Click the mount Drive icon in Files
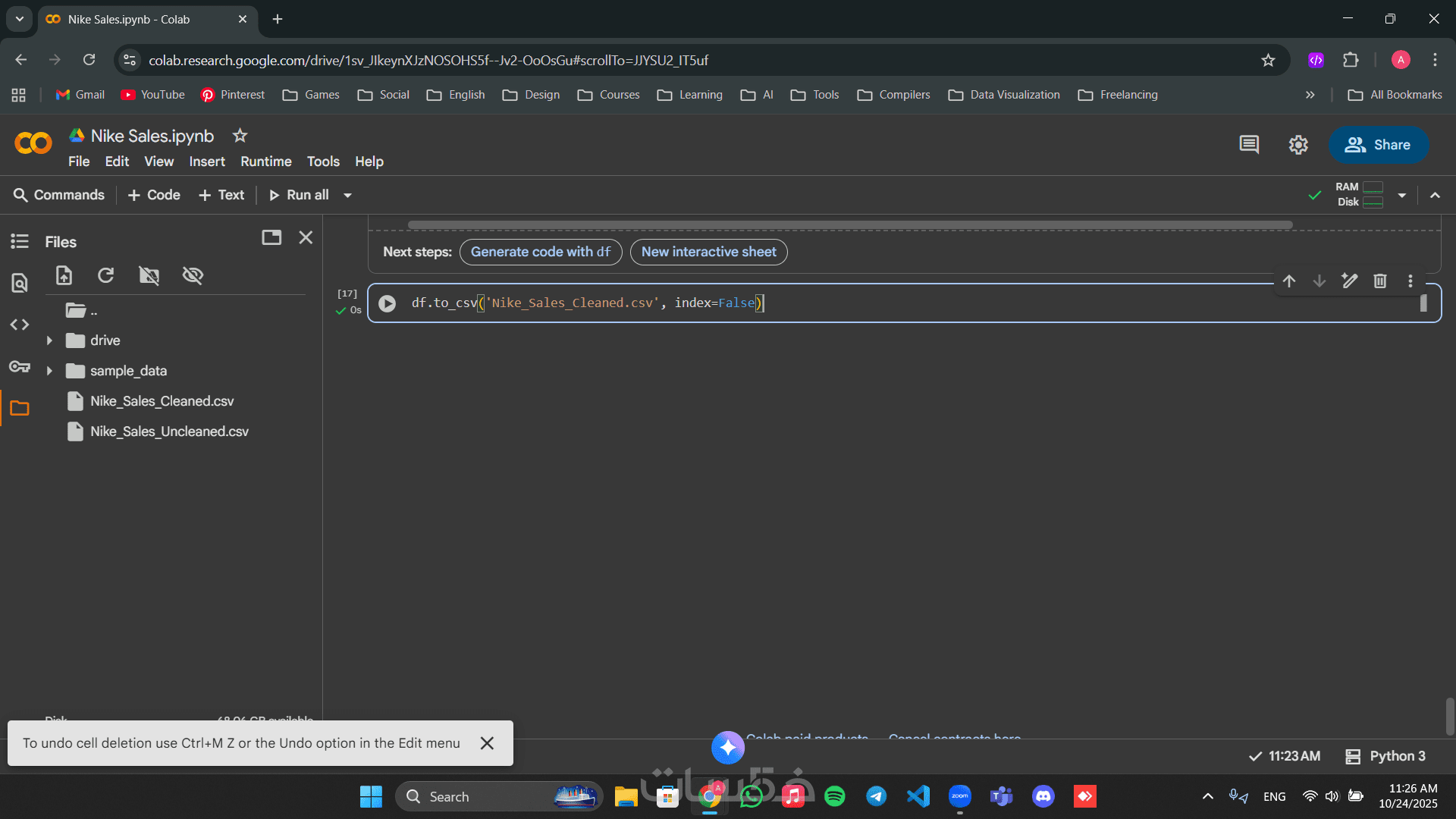This screenshot has height=819, width=1456. (149, 275)
